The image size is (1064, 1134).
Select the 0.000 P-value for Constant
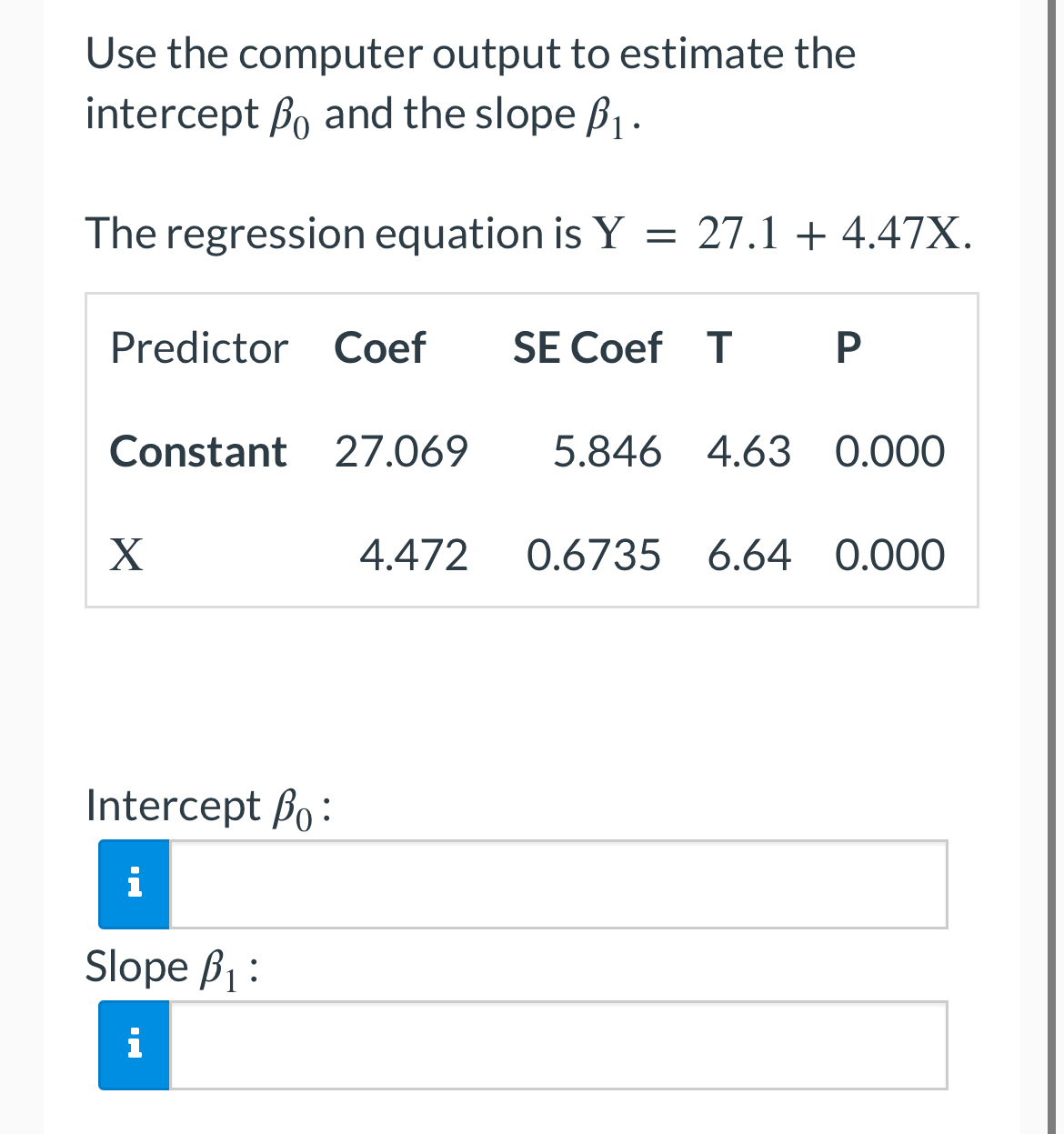pyautogui.click(x=889, y=452)
